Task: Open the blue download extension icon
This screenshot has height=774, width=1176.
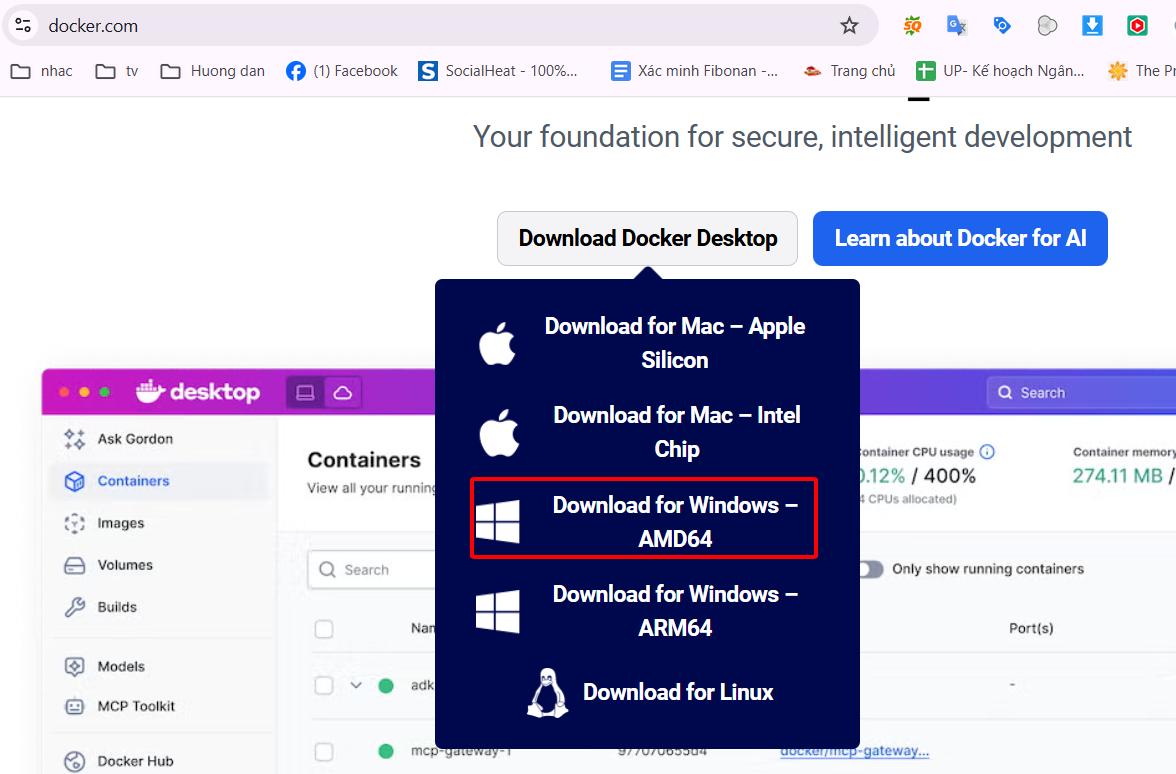Action: tap(1092, 26)
